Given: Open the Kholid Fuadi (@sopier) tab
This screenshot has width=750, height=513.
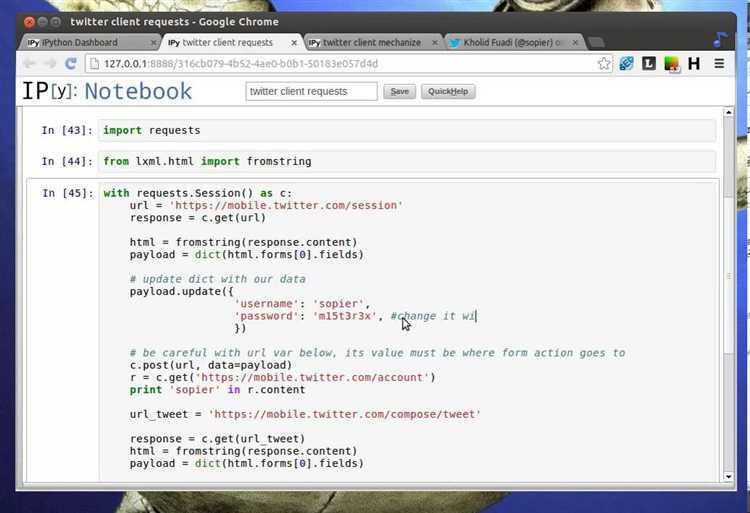Looking at the screenshot, I should (x=514, y=43).
